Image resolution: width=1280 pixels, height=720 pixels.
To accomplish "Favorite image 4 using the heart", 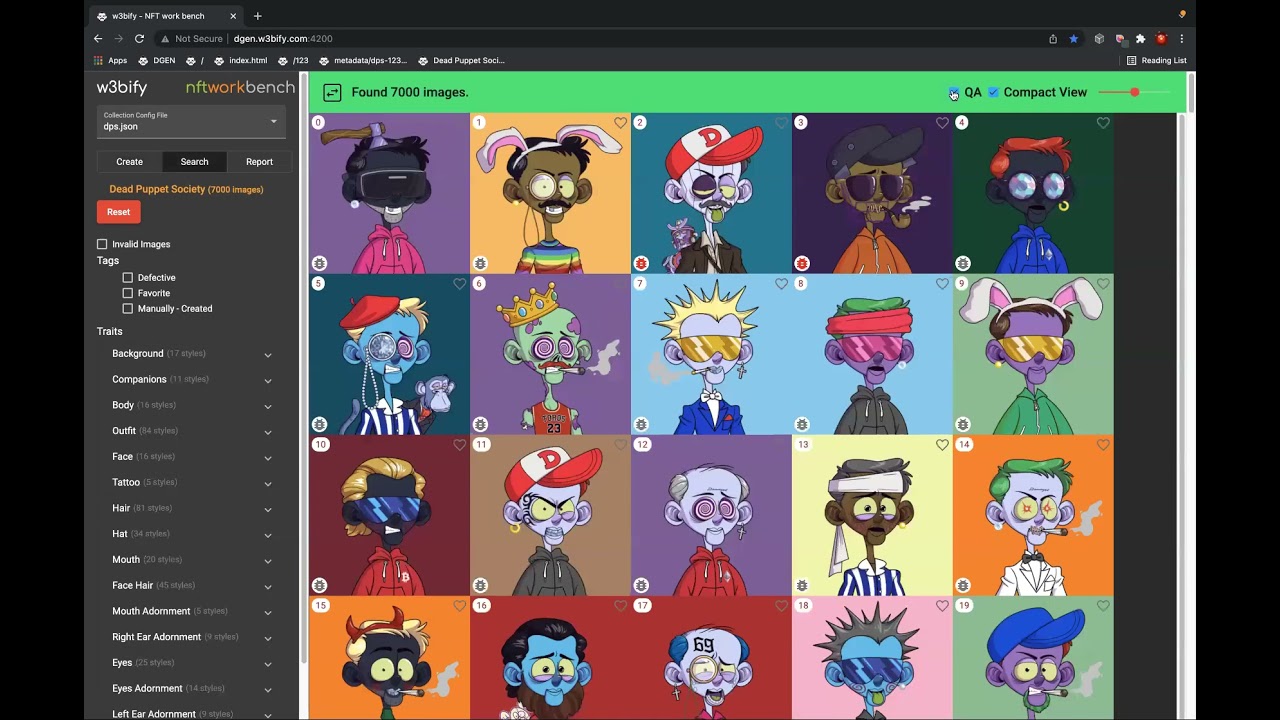I will click(1103, 123).
